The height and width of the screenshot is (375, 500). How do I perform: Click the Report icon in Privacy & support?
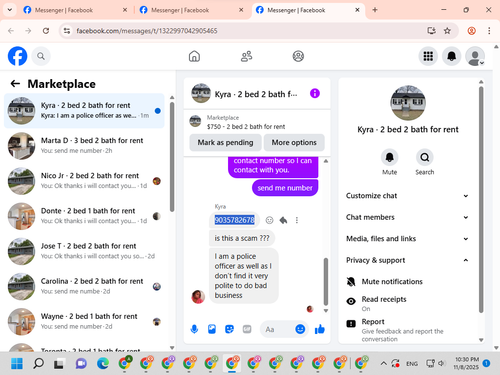click(x=351, y=323)
